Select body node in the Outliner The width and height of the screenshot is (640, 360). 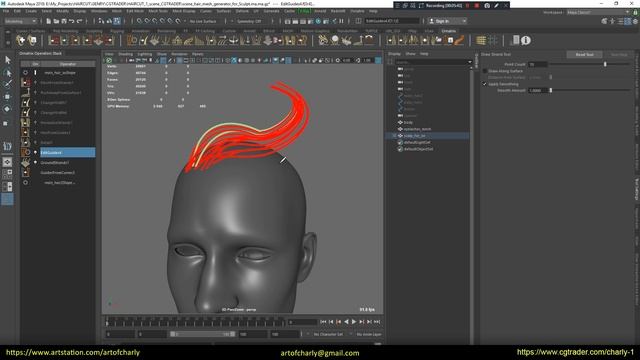408,122
